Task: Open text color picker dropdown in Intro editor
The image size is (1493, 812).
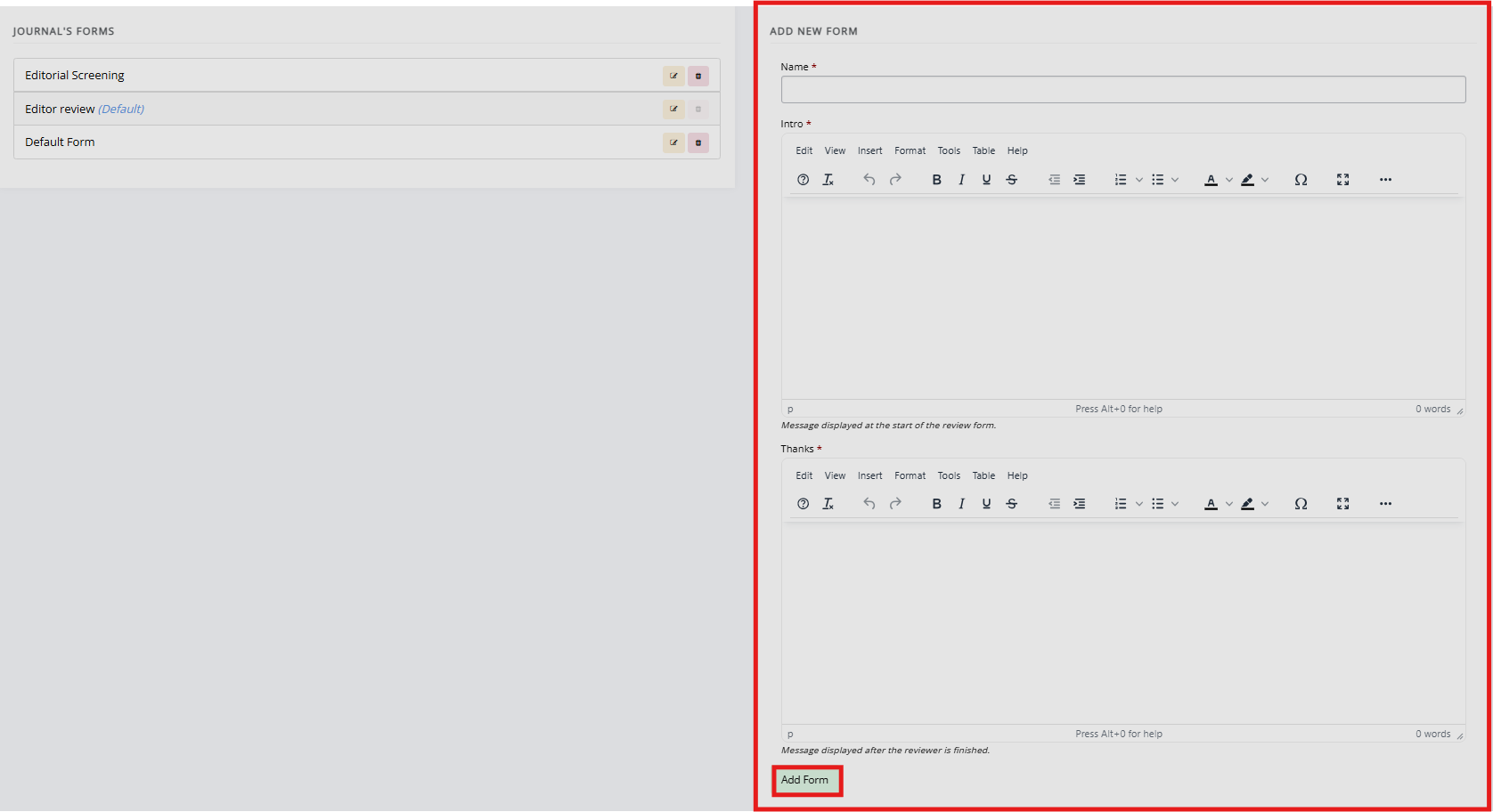Action: pos(1229,180)
